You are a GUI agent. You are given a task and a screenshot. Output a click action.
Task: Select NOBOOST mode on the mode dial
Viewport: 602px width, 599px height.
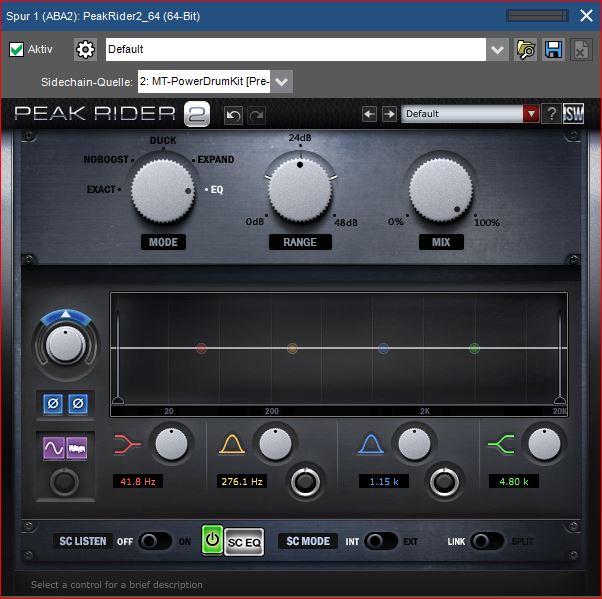tap(106, 159)
